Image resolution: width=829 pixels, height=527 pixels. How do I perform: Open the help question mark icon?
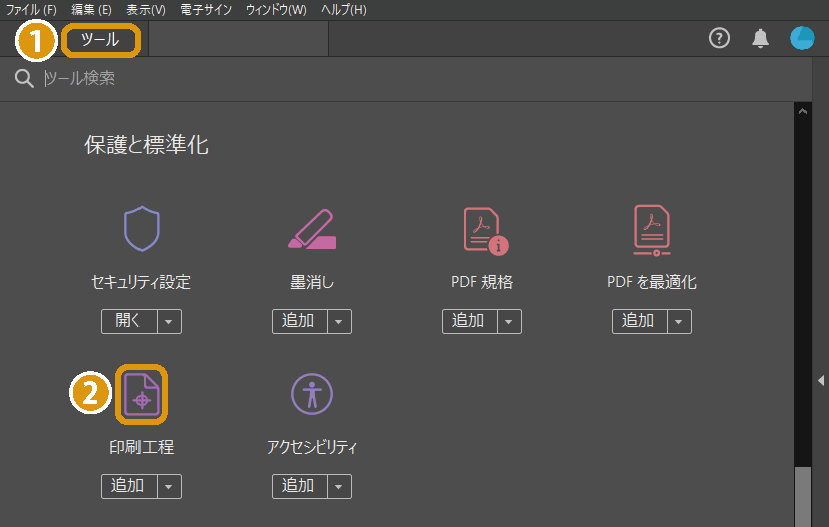[719, 38]
